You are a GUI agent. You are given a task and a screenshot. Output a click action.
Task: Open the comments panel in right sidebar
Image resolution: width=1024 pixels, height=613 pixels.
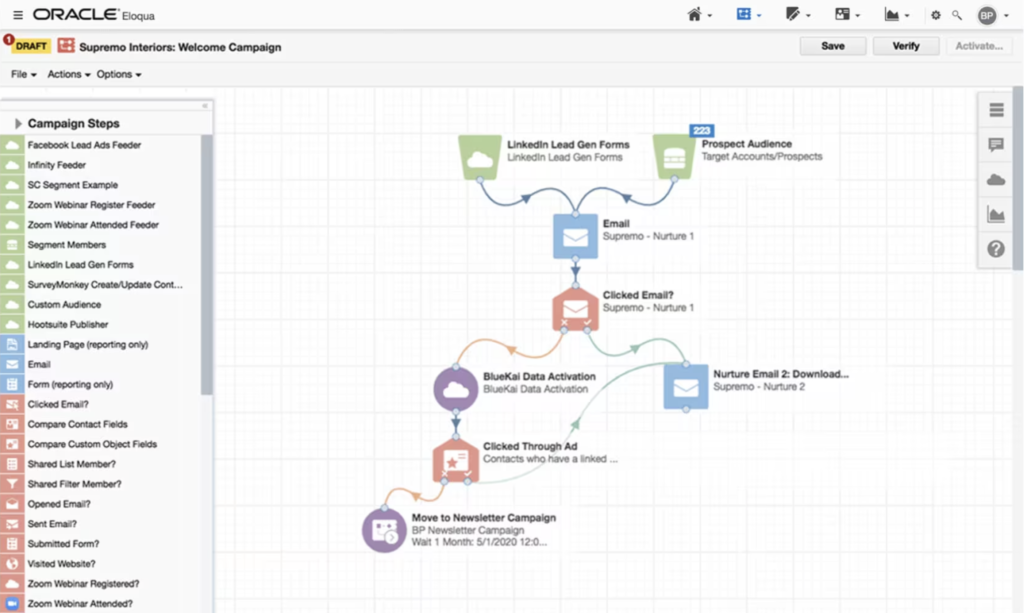(x=995, y=145)
